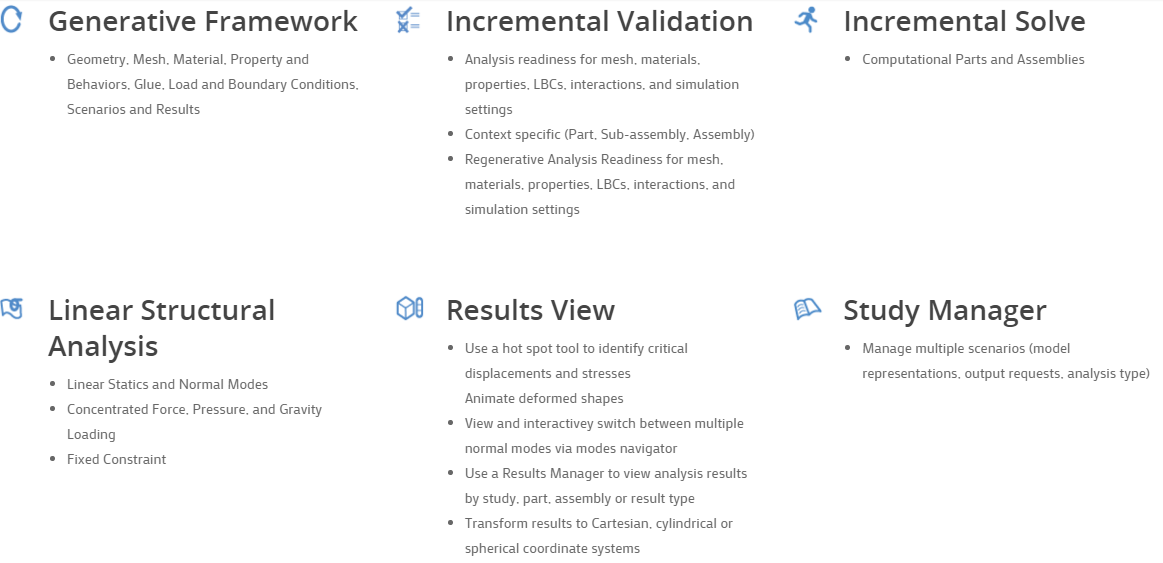1163x563 pixels.
Task: Open the Study Manager heading
Action: point(944,310)
